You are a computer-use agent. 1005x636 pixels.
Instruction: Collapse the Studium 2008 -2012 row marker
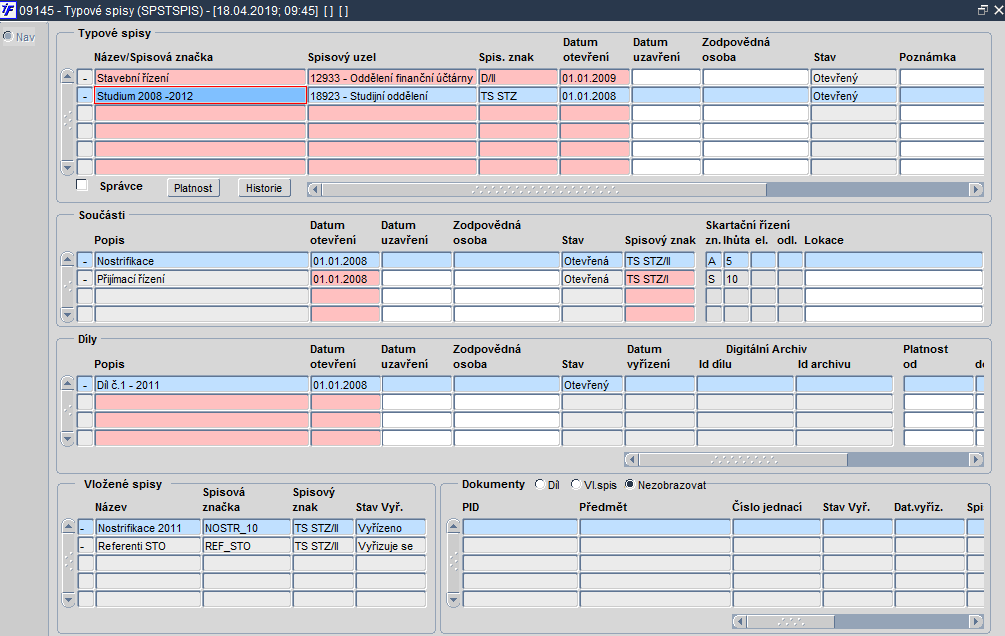tap(85, 96)
